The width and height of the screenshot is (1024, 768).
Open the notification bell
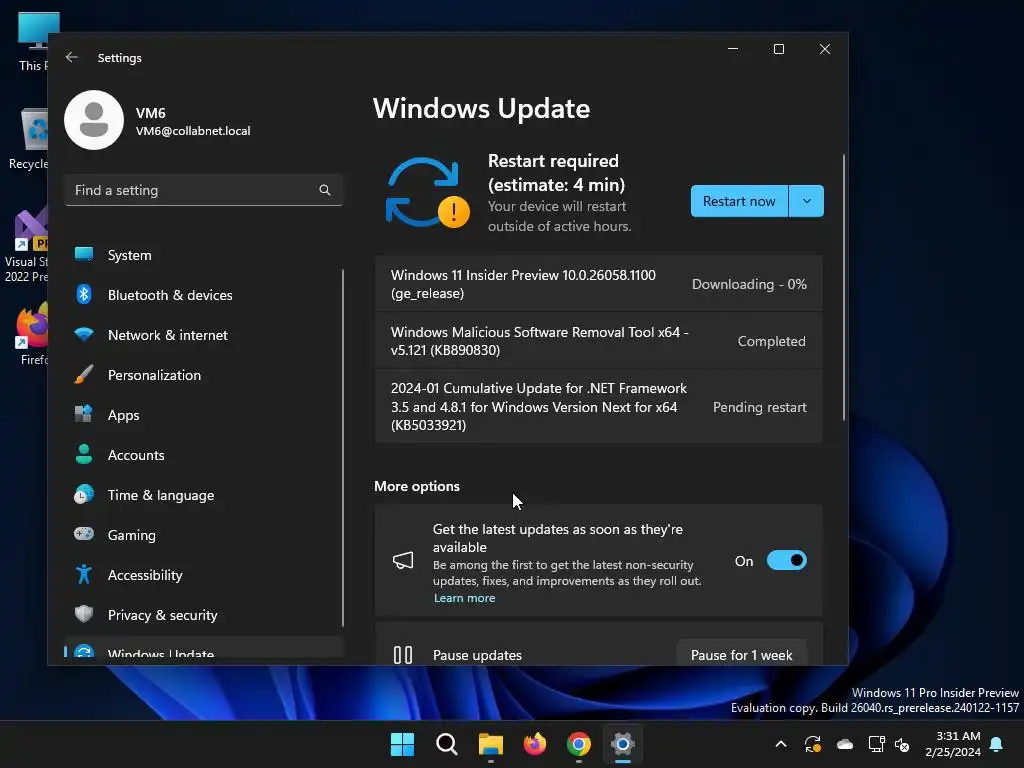tap(997, 744)
